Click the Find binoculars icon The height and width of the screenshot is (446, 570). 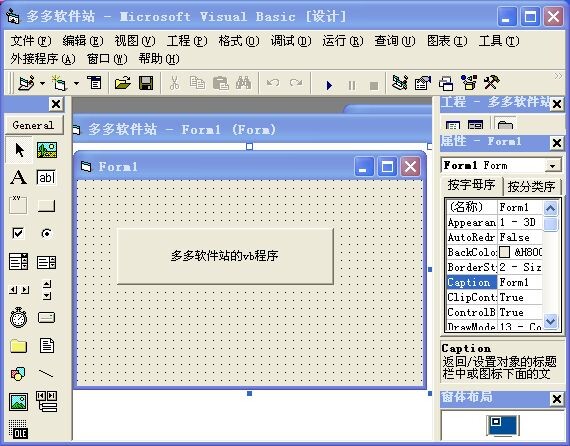pyautogui.click(x=243, y=83)
